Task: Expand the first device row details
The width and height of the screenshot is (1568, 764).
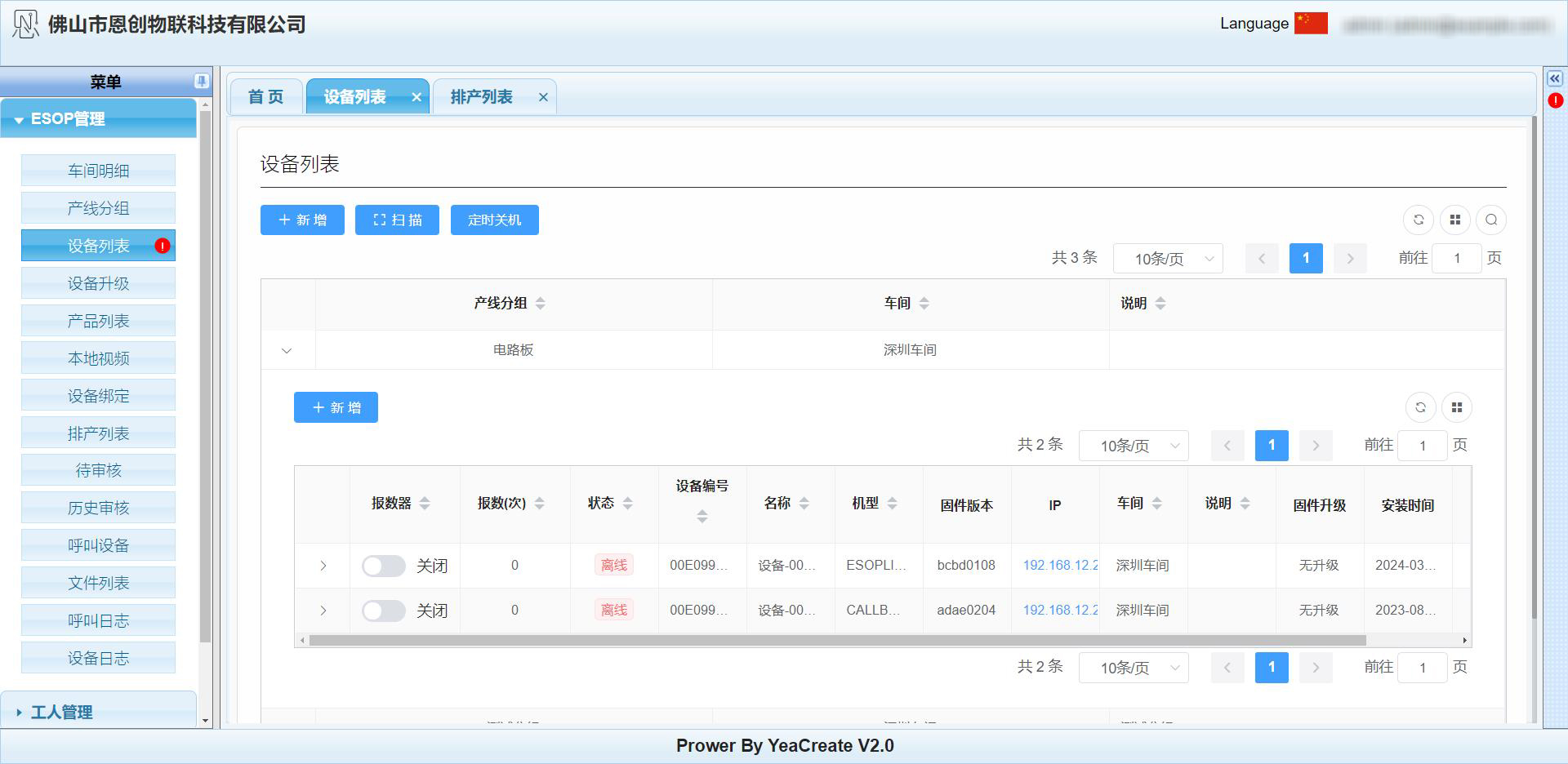Action: coord(323,566)
